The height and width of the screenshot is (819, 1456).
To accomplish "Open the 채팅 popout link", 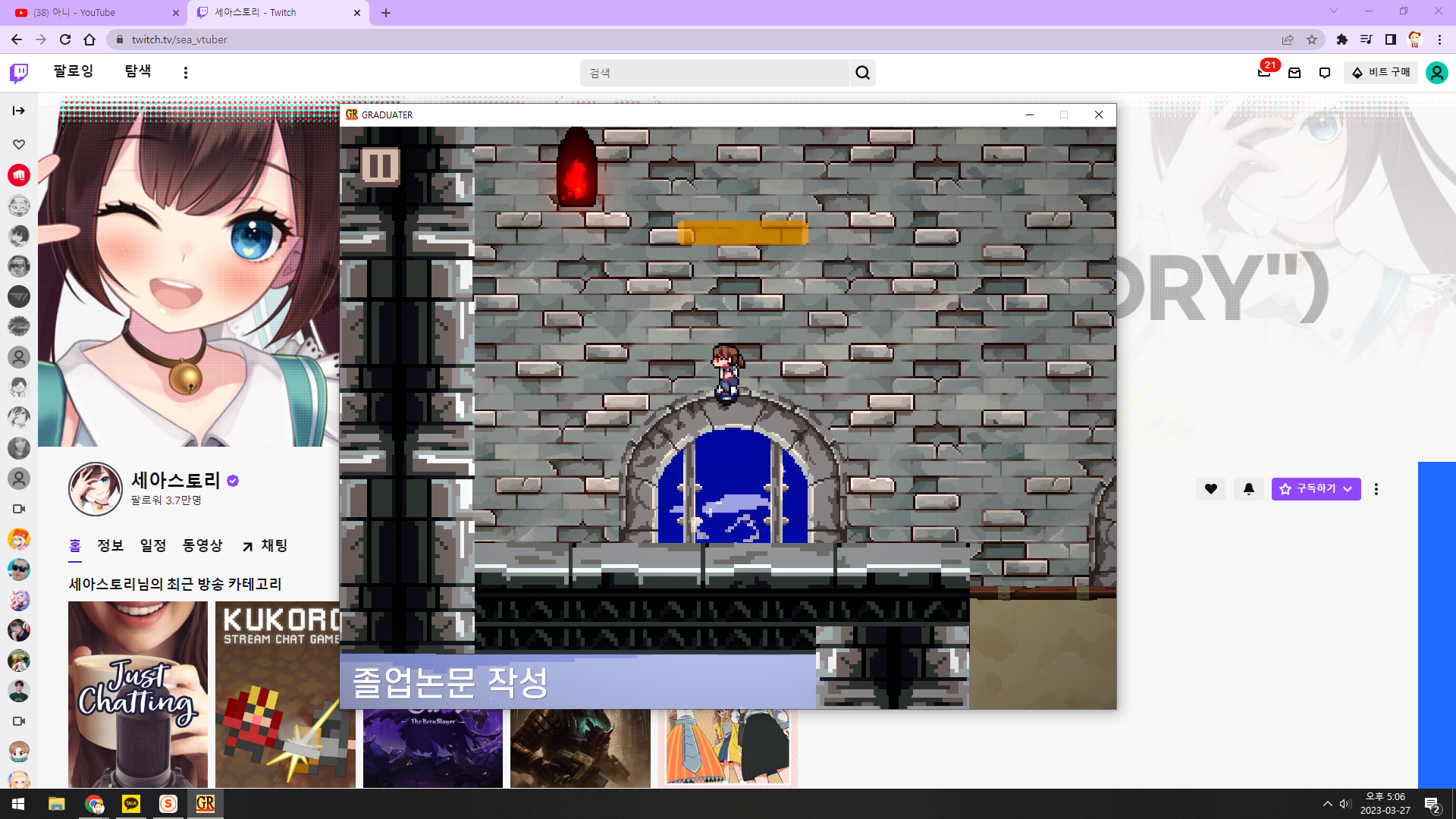I will coord(265,545).
